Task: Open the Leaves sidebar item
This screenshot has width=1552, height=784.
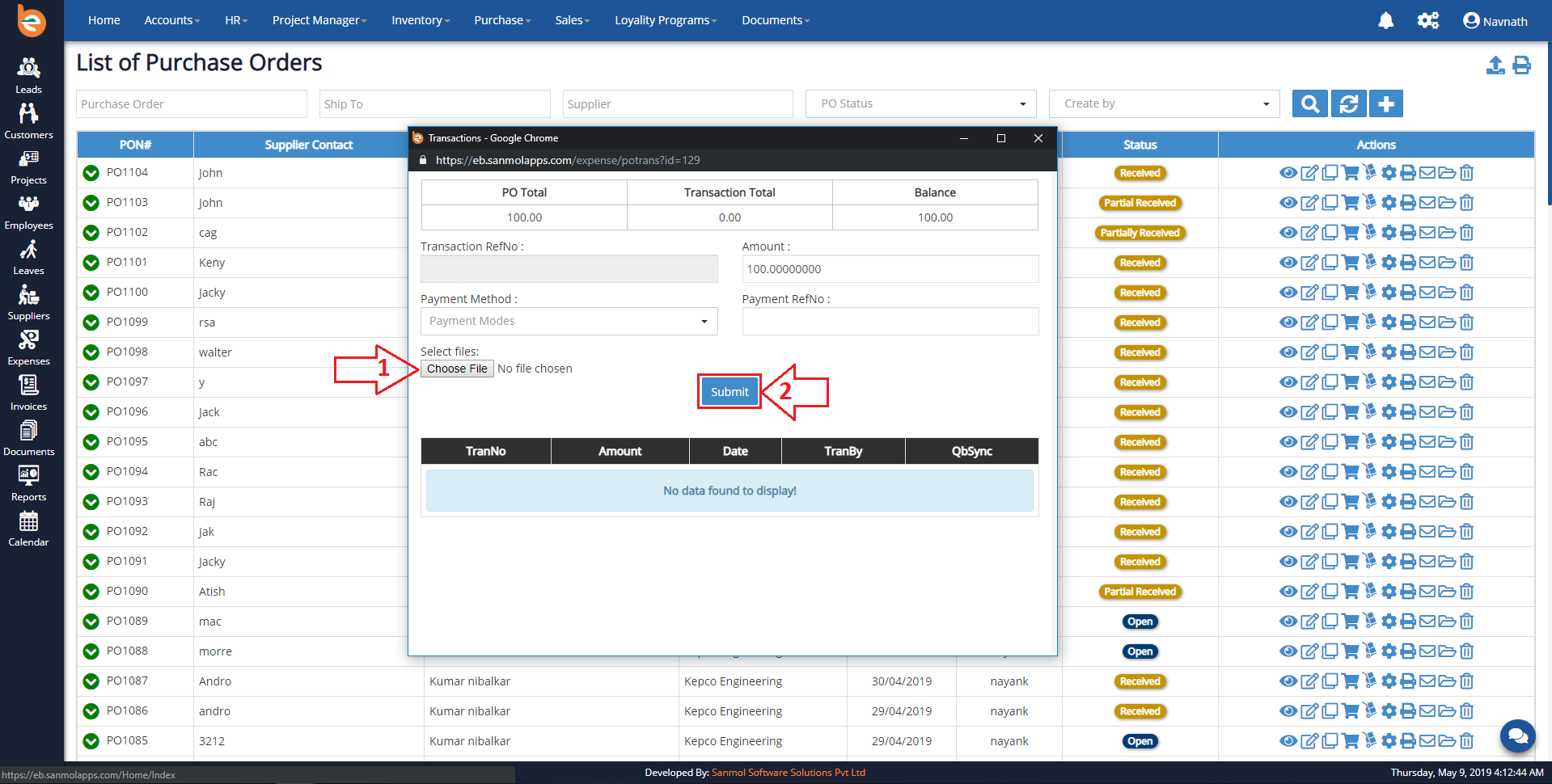Action: pyautogui.click(x=28, y=257)
